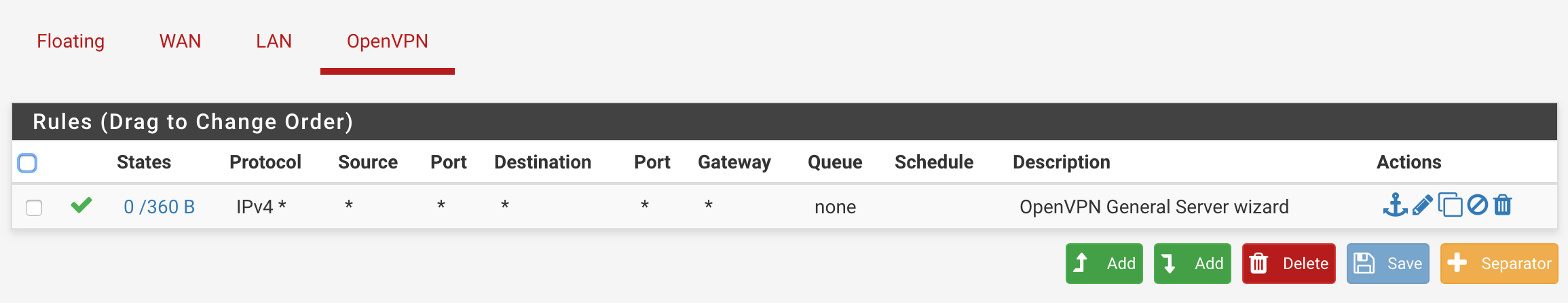Delete the rule using the row trash icon

[x=1503, y=205]
